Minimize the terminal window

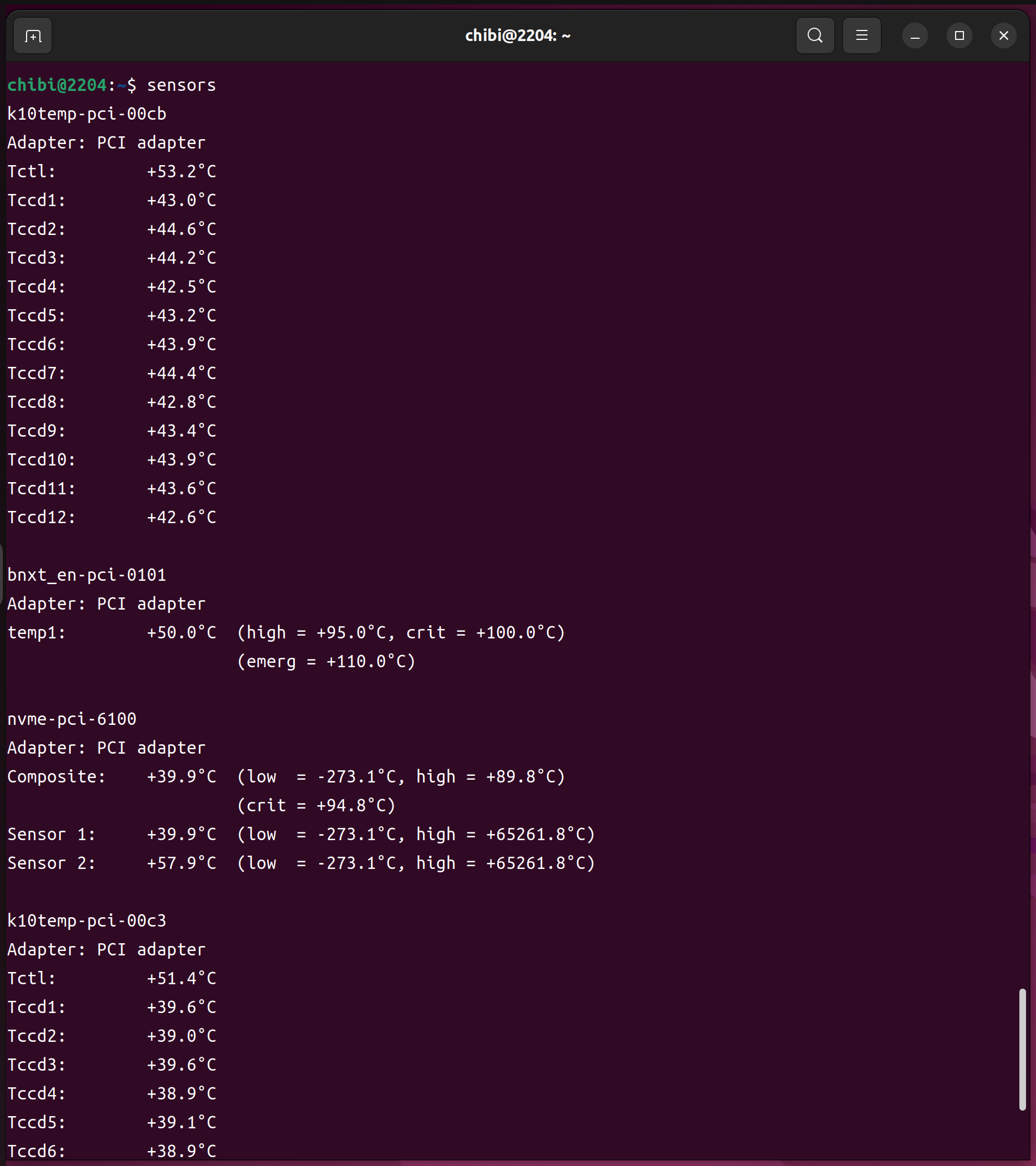[915, 36]
